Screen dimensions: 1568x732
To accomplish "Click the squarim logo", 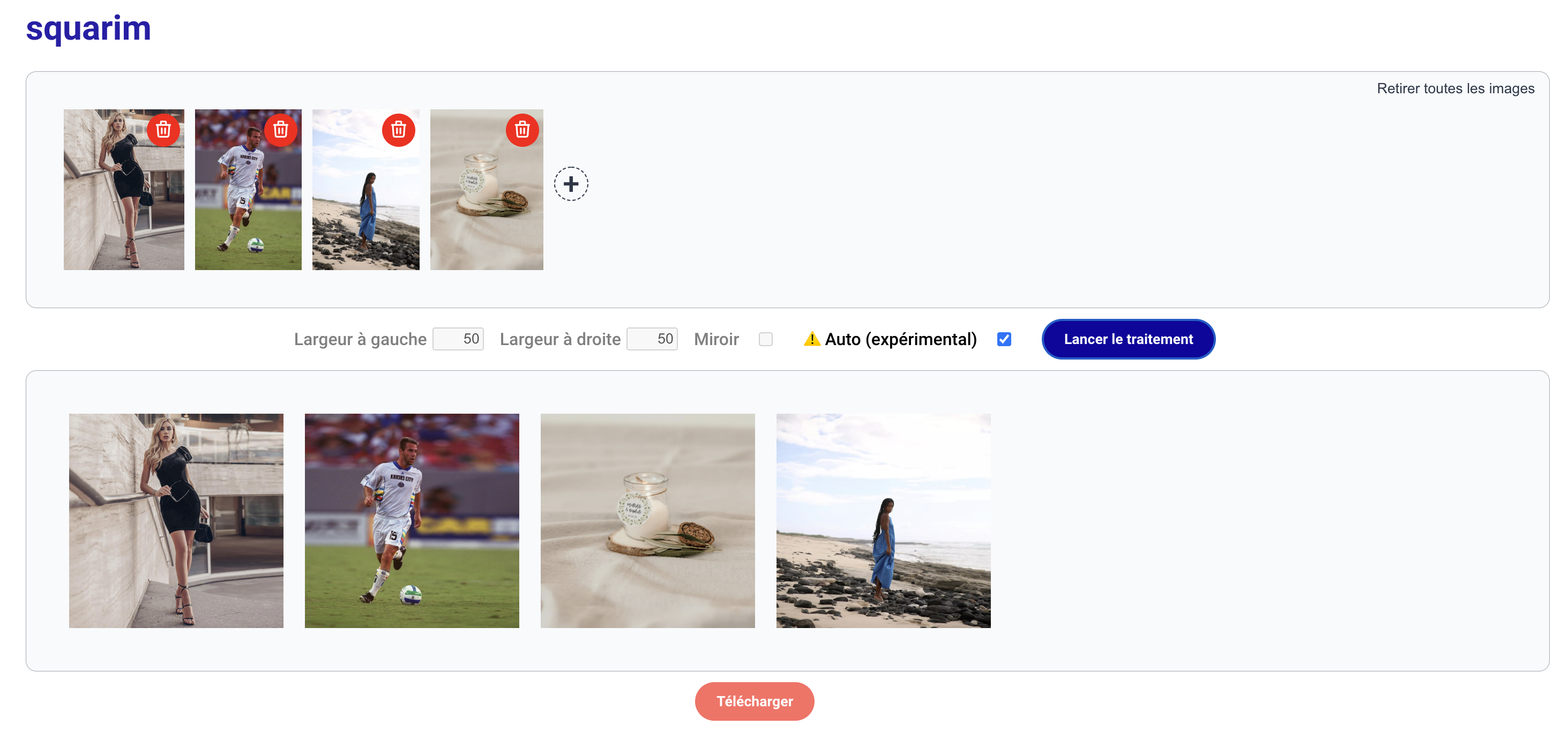I will [x=88, y=28].
